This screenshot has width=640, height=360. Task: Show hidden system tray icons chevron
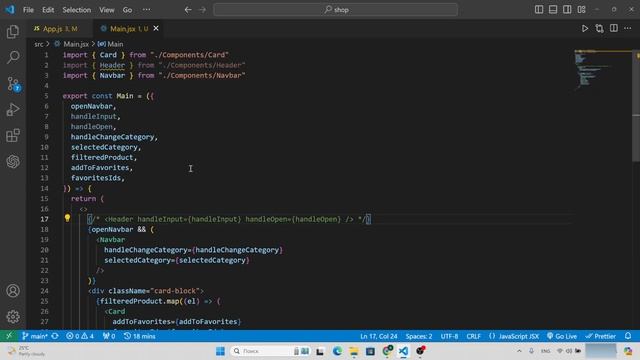519,351
